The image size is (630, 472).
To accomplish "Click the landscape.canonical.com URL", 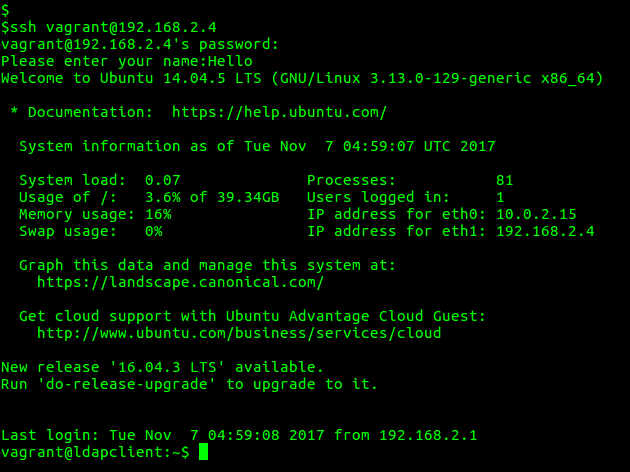I will click(x=180, y=282).
